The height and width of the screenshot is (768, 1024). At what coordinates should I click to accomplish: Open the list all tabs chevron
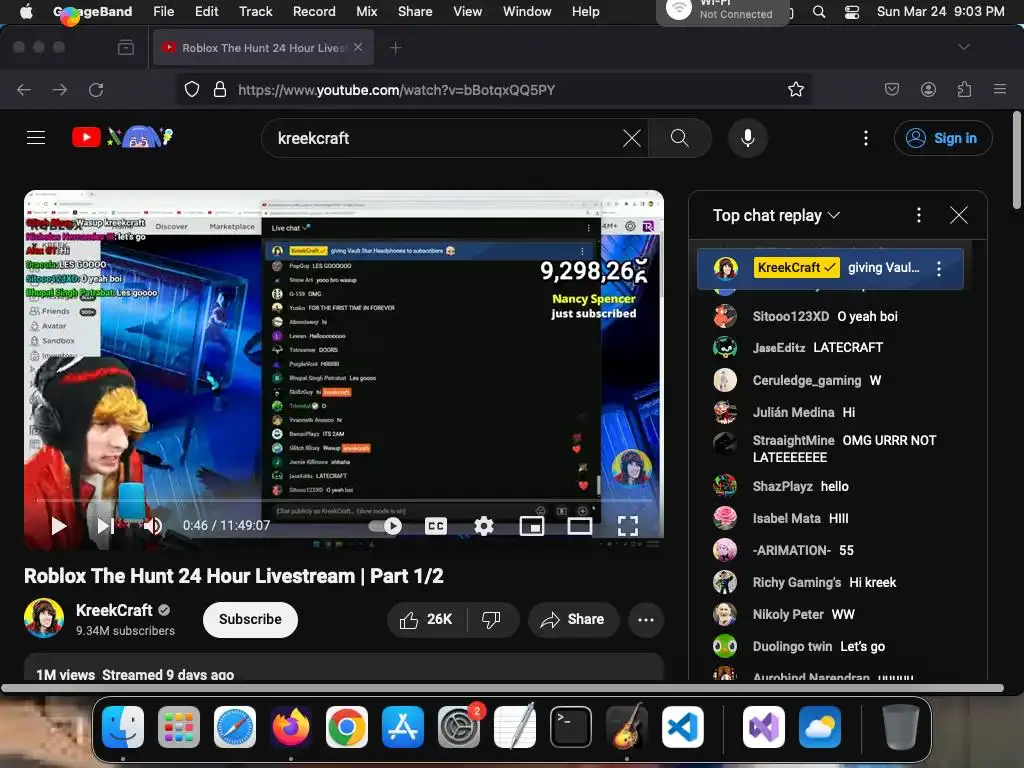(964, 47)
